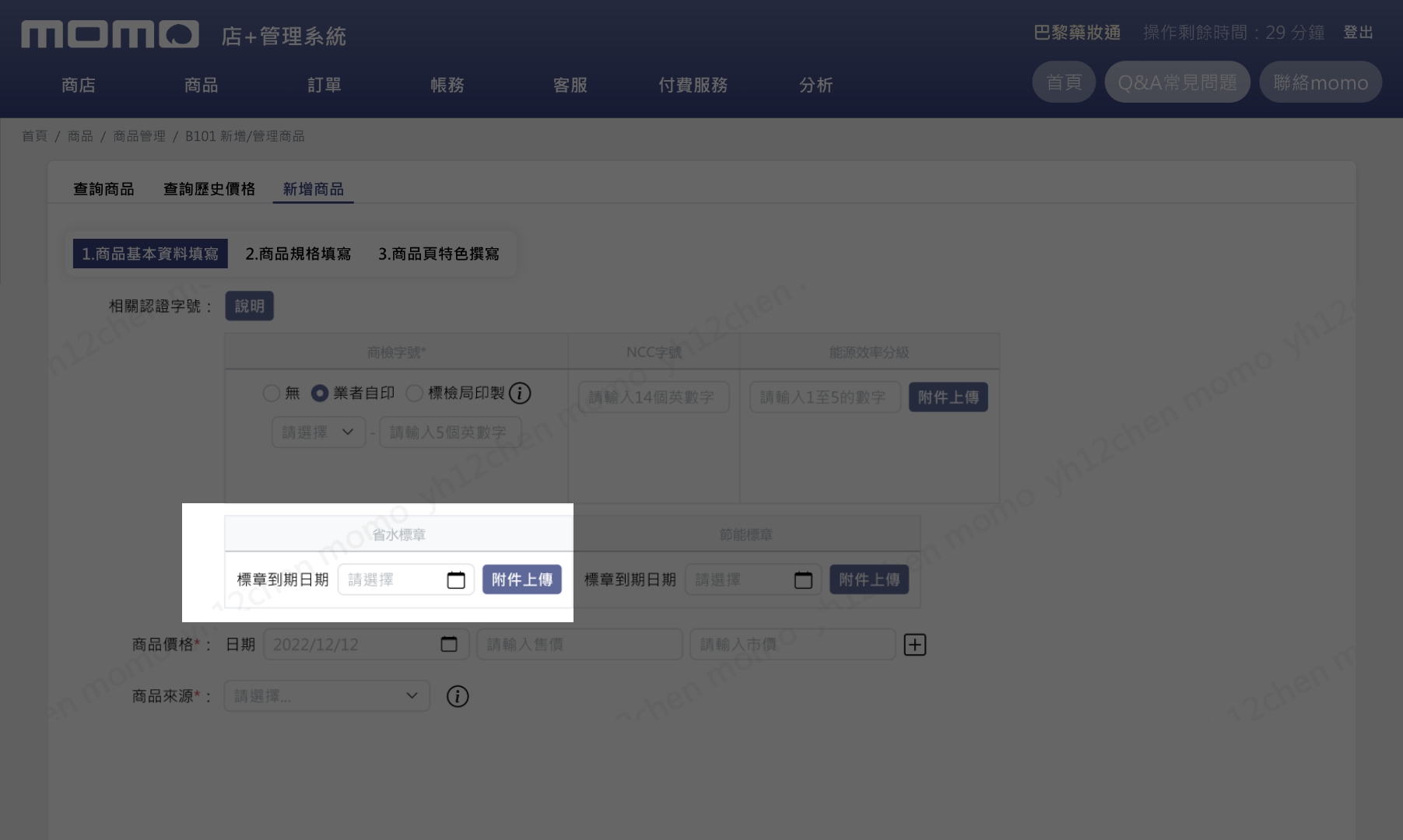Click 商品管理 in the breadcrumb
The image size is (1403, 840).
[x=139, y=136]
